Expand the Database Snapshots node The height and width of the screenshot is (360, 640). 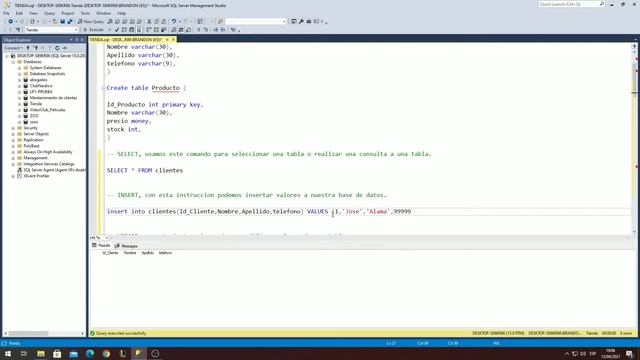[19, 74]
